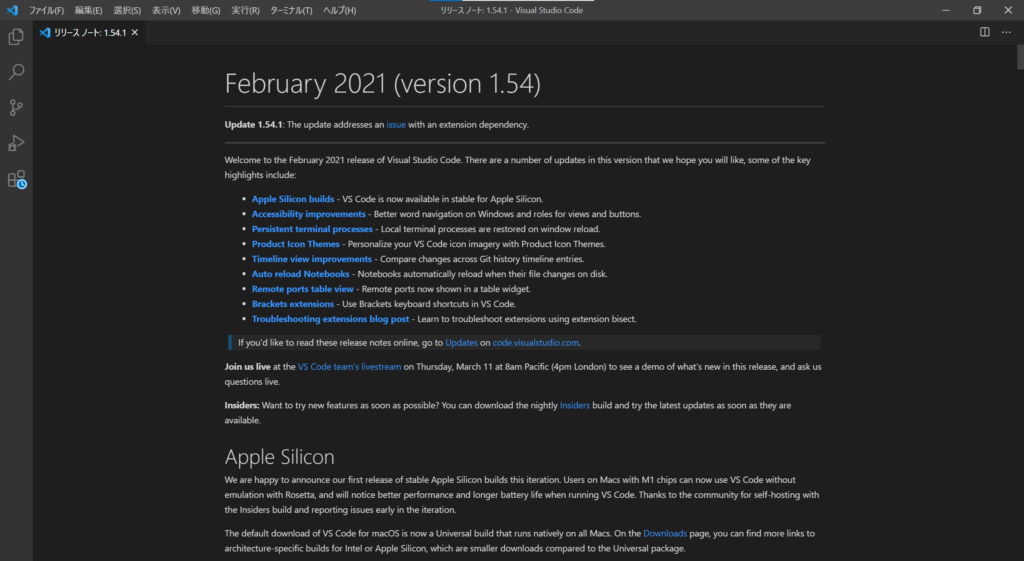Close the リリース ノート: 1.54.1 tab
1024x561 pixels.
135,32
